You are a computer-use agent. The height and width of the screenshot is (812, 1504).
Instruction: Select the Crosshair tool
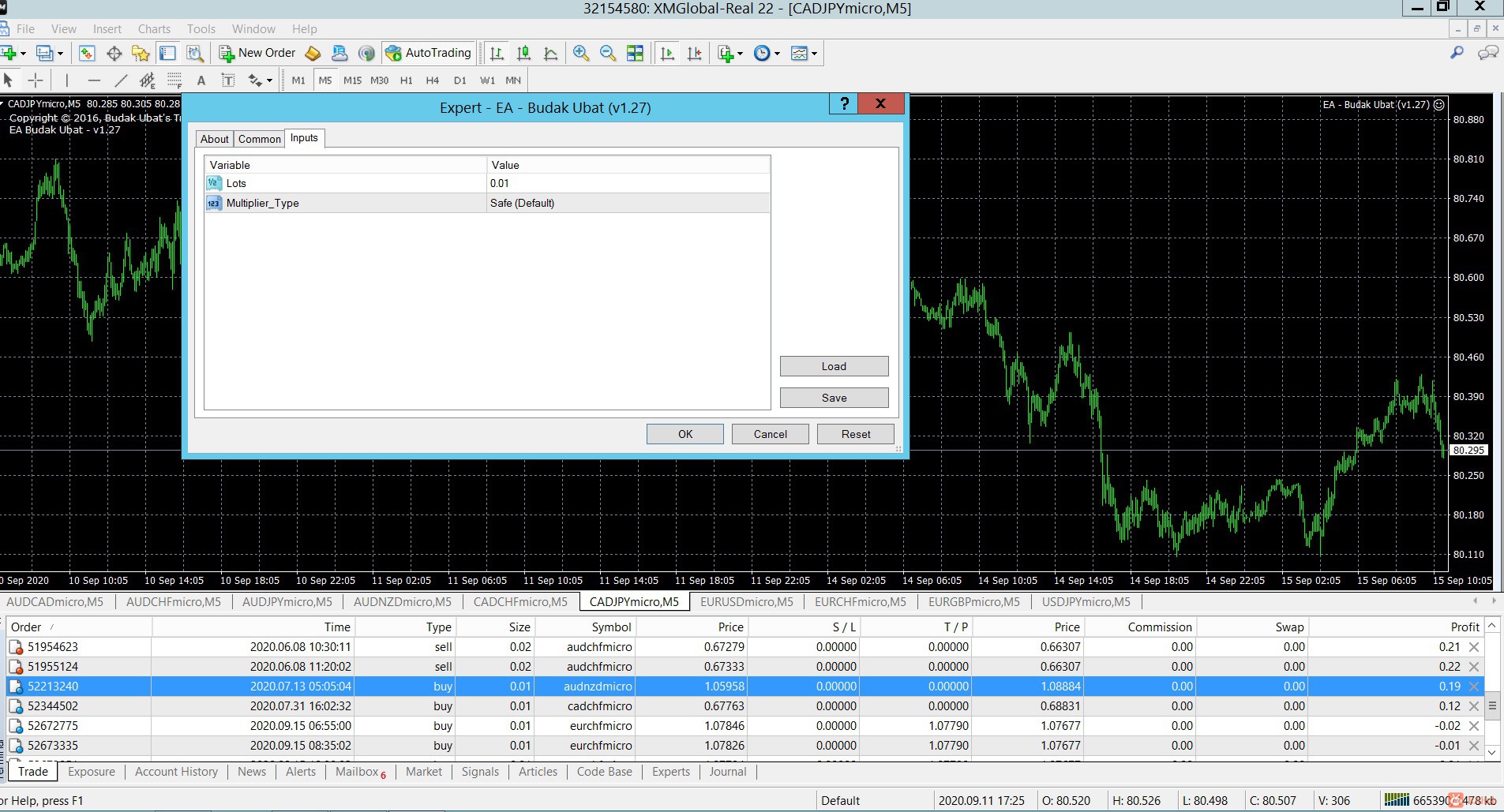tap(36, 80)
